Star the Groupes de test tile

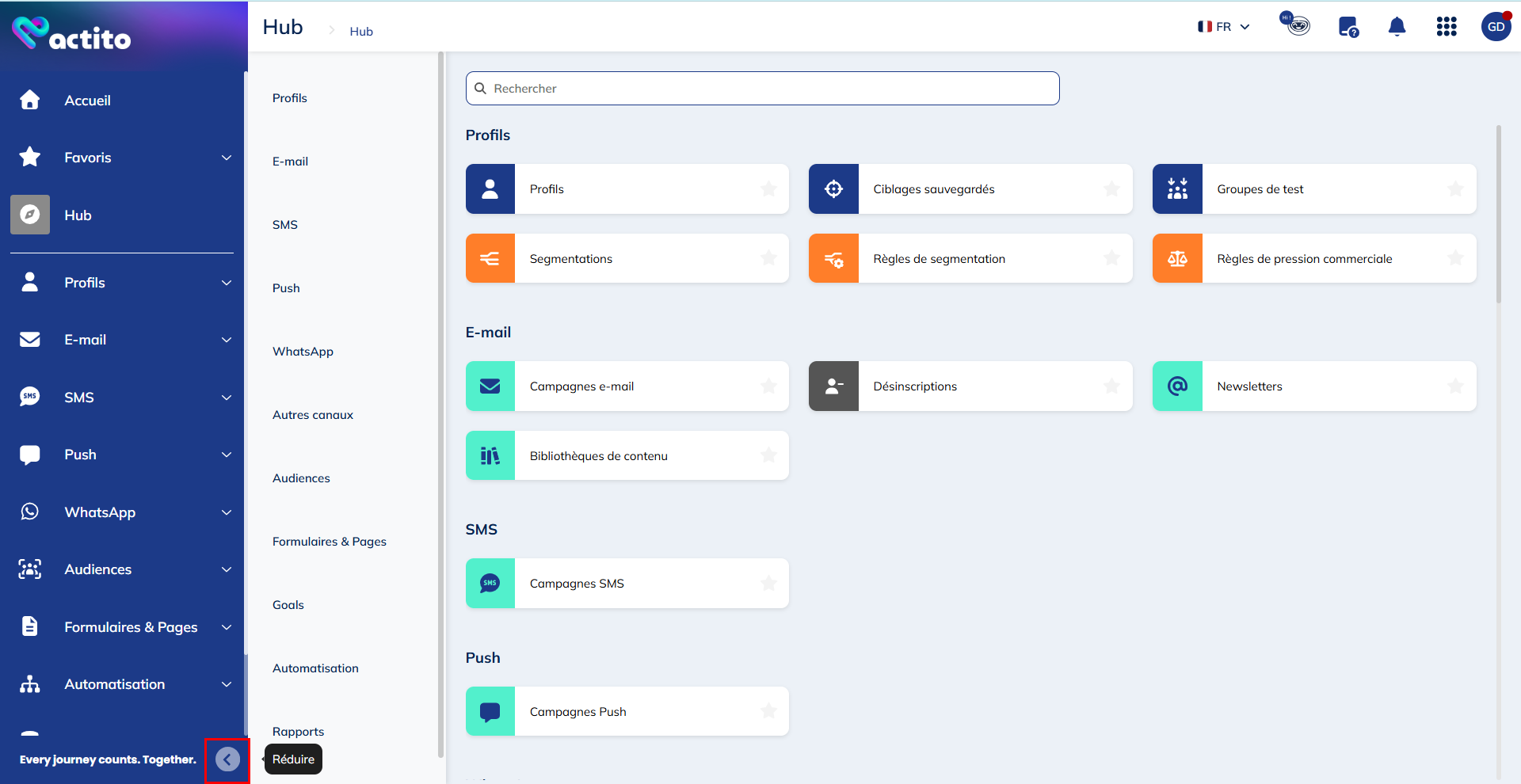click(x=1455, y=189)
